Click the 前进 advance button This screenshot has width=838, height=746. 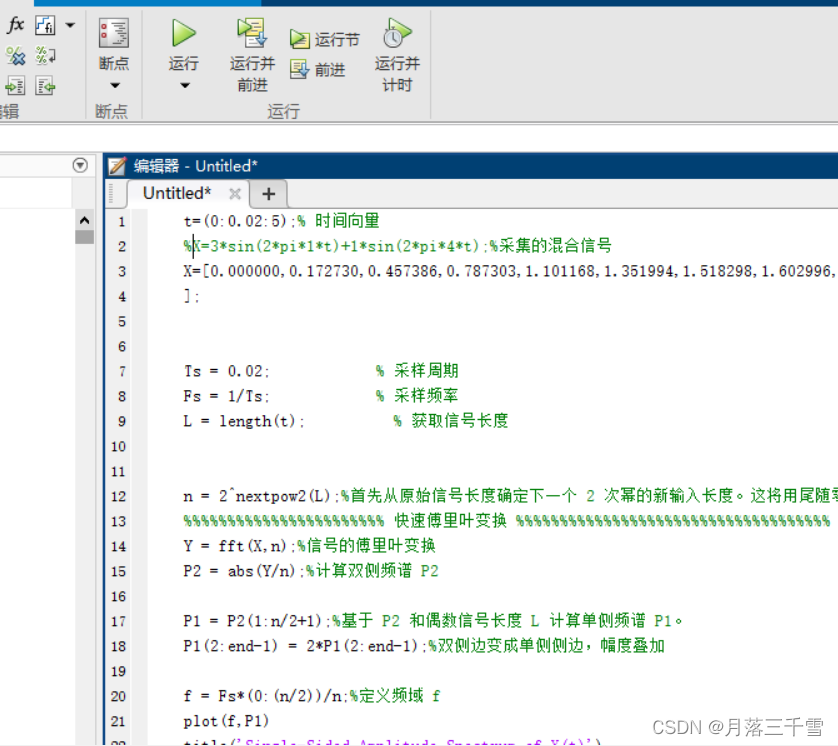[x=317, y=69]
